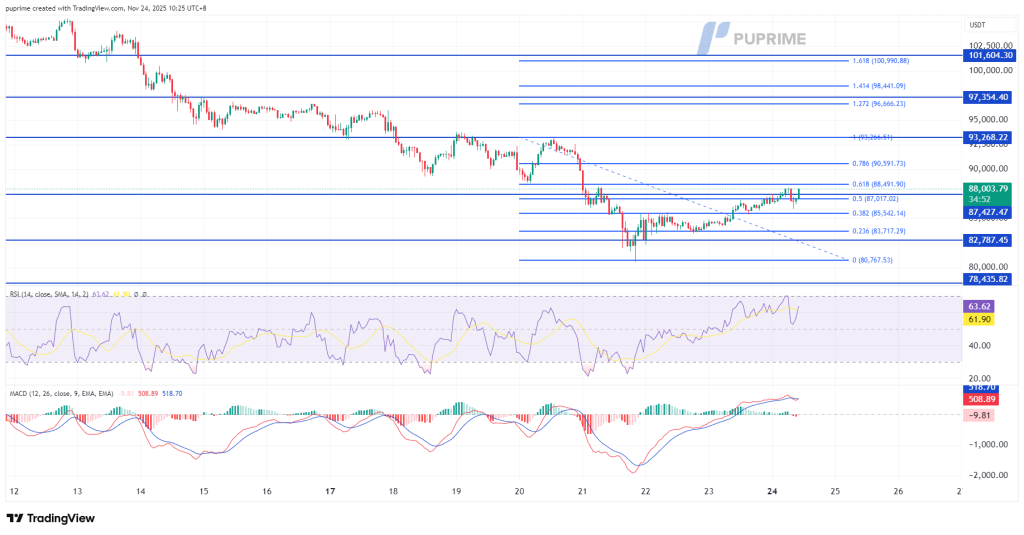Click date 17 on the time axis

pos(330,492)
